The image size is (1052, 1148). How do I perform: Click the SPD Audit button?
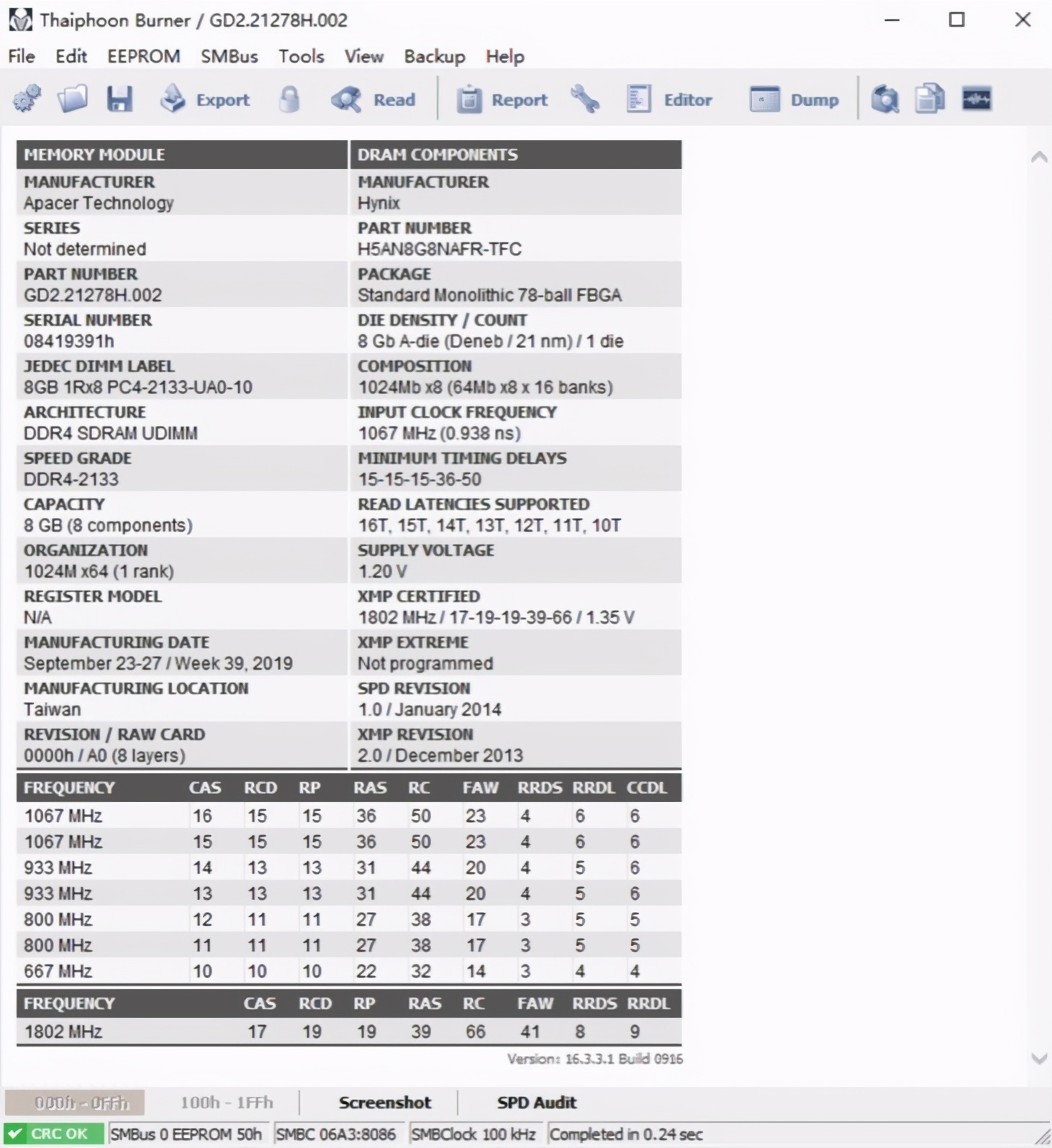coord(537,1102)
